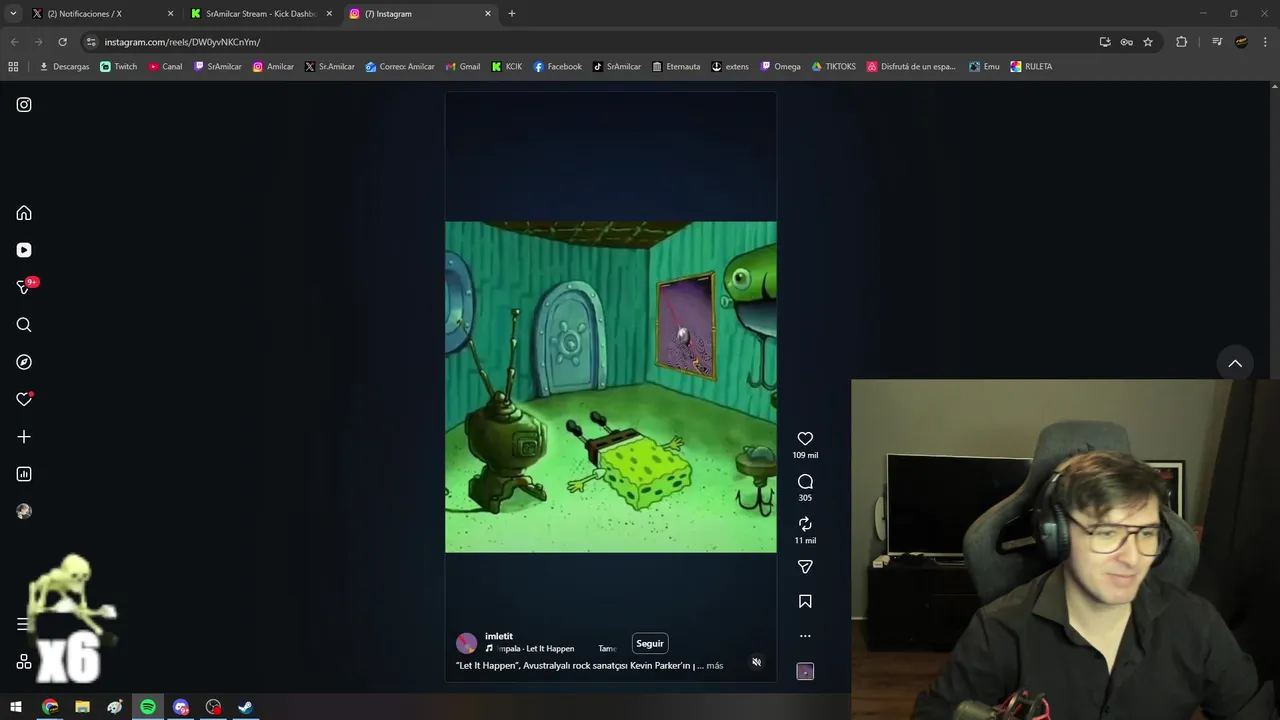
Task: Open the password manager key icon
Action: coord(1126,42)
